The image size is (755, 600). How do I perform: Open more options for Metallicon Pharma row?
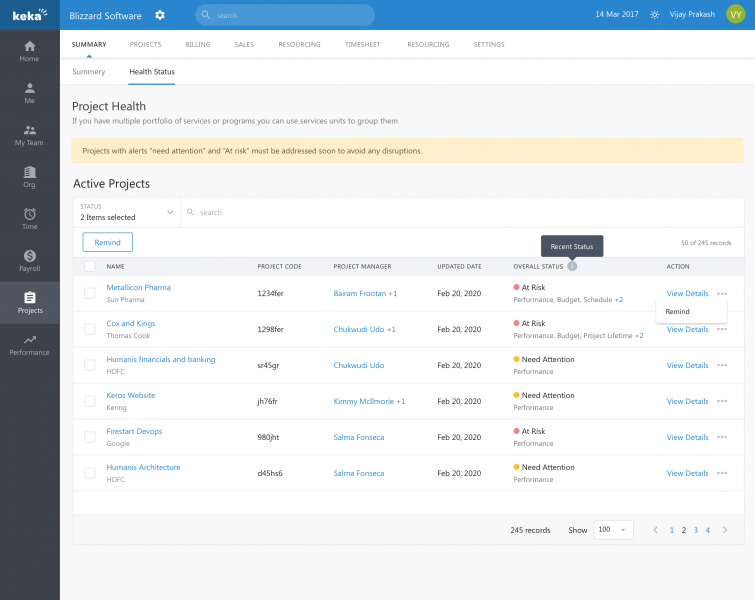coord(722,293)
